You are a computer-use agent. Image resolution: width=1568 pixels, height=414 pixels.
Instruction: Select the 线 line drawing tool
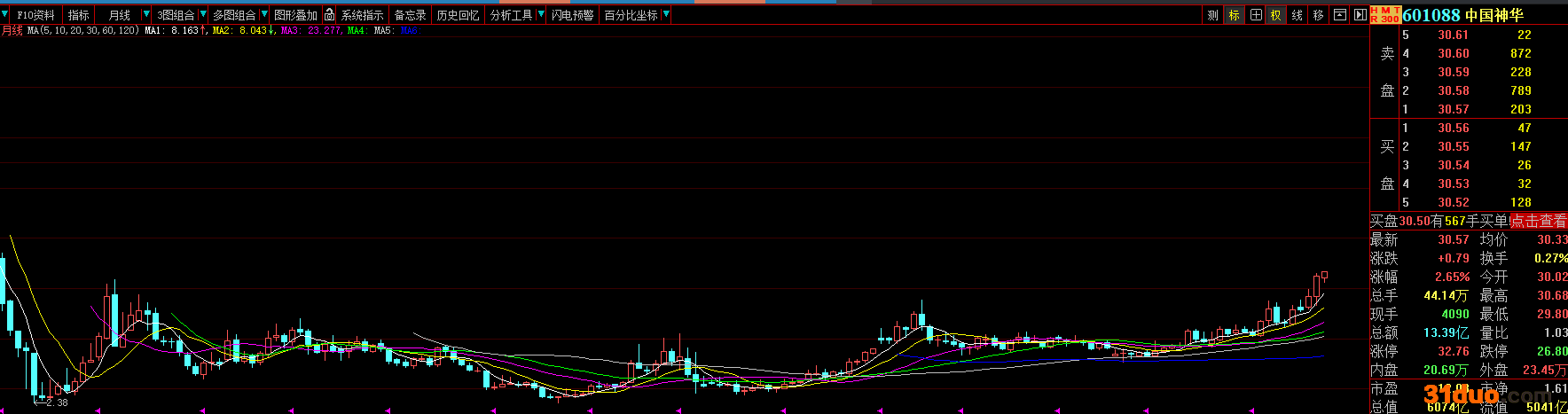[x=1298, y=15]
